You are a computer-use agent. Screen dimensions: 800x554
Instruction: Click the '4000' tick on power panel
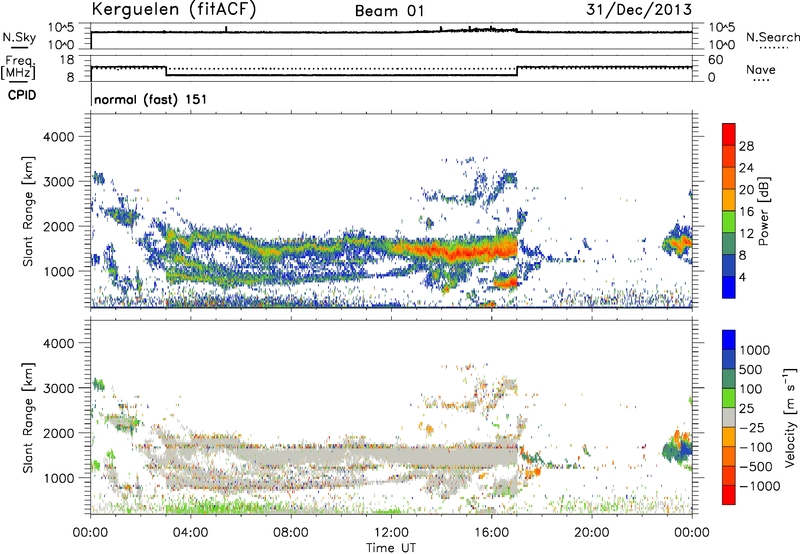tap(58, 137)
